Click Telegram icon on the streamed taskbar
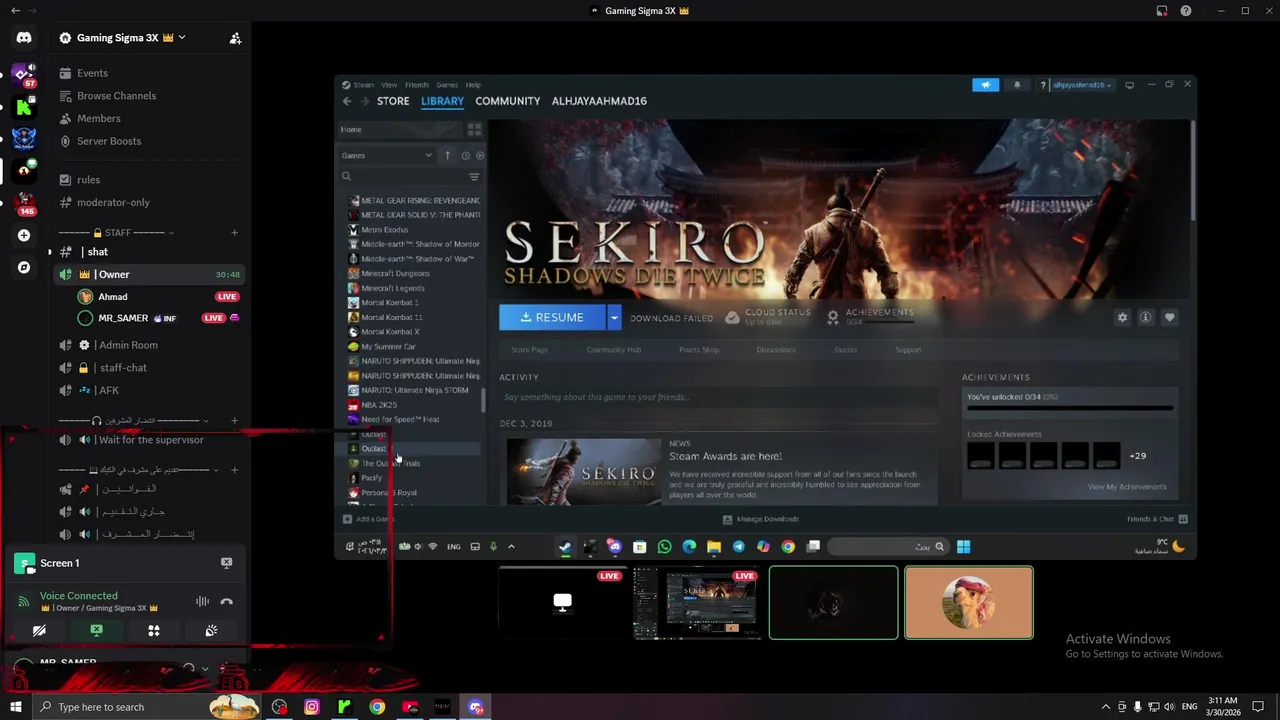Image resolution: width=1280 pixels, height=720 pixels. (739, 547)
